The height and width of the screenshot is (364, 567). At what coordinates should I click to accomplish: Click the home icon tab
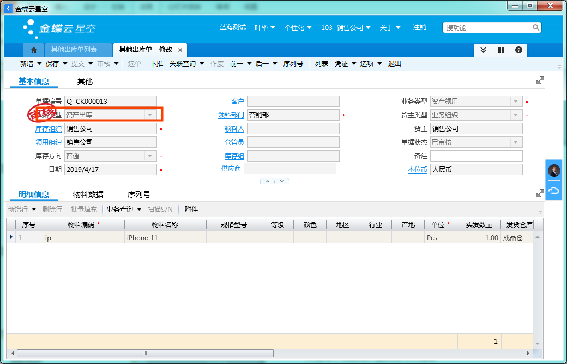coord(34,50)
